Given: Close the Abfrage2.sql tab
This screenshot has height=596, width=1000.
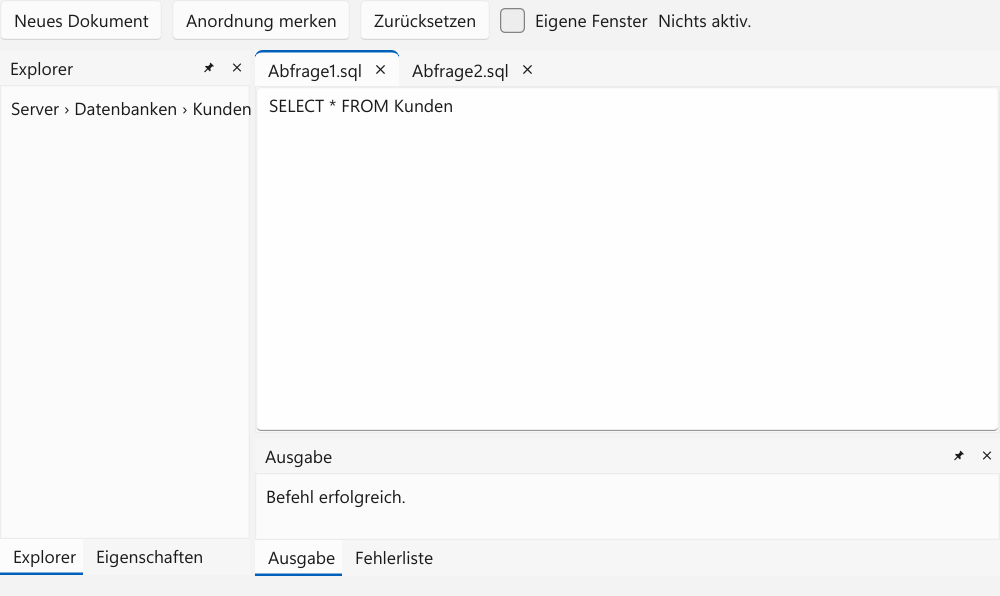Looking at the screenshot, I should point(527,70).
